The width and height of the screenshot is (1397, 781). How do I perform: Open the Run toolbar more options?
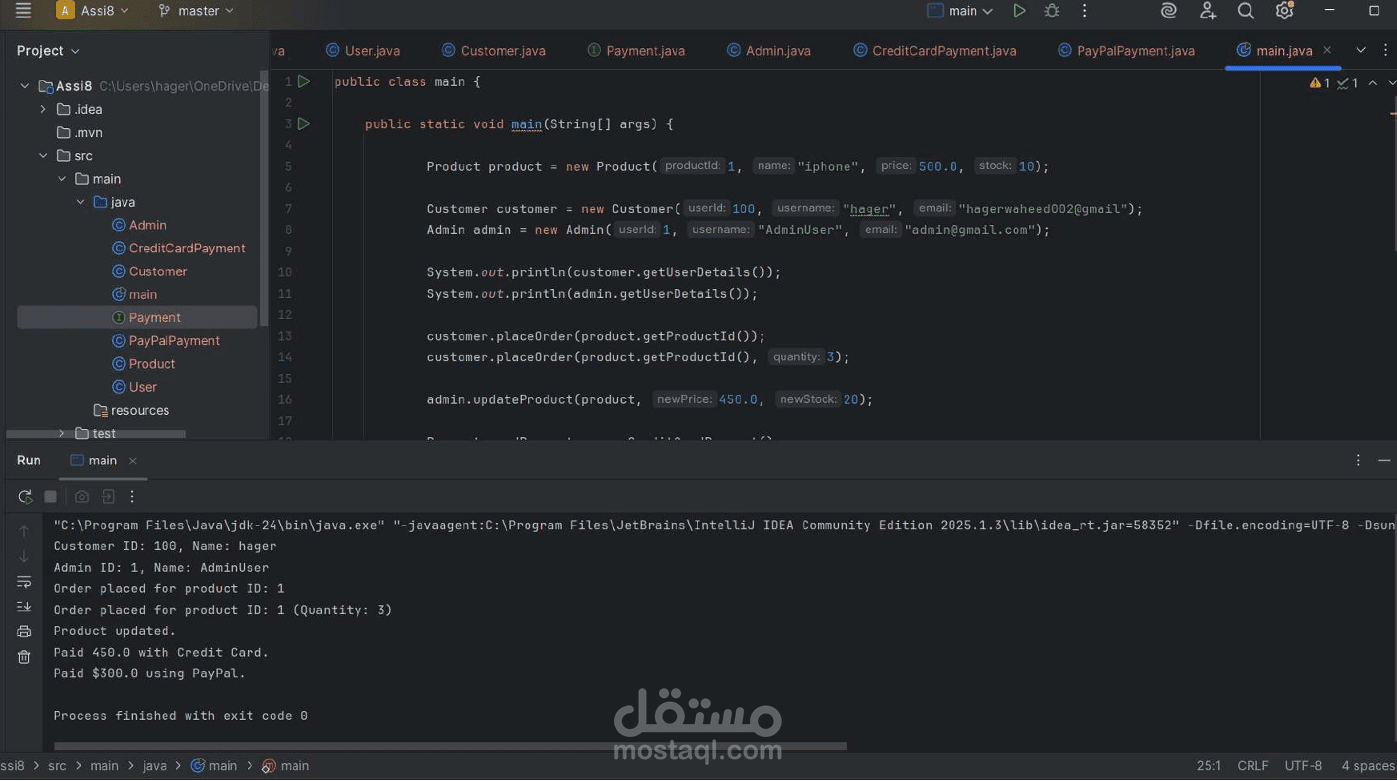click(132, 496)
